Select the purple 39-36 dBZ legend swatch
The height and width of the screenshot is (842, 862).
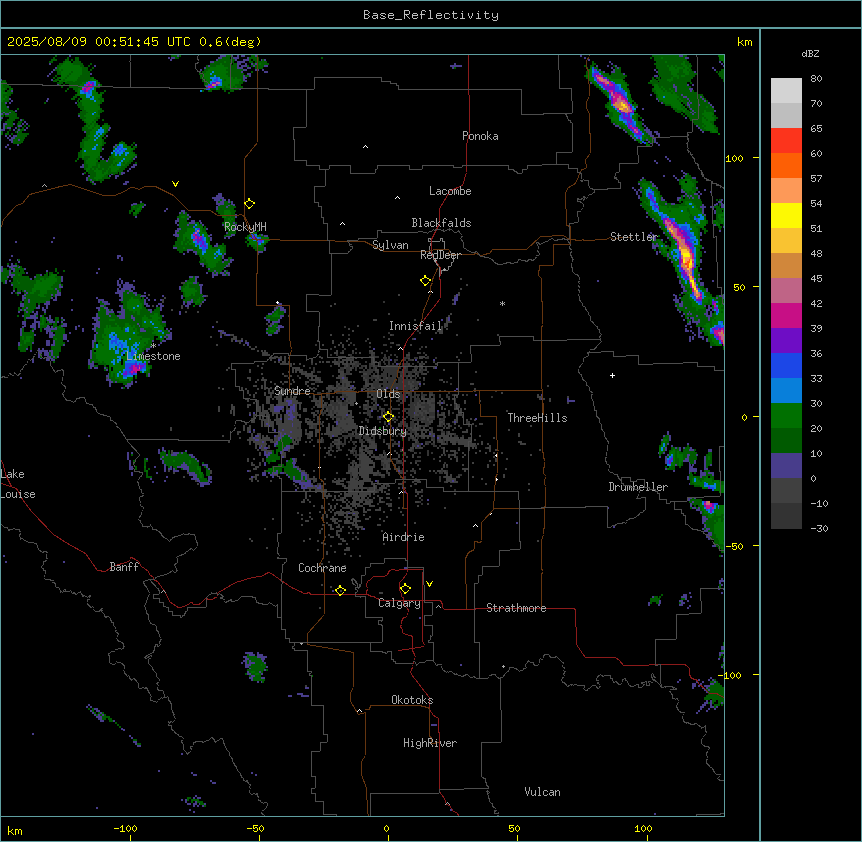(x=786, y=341)
